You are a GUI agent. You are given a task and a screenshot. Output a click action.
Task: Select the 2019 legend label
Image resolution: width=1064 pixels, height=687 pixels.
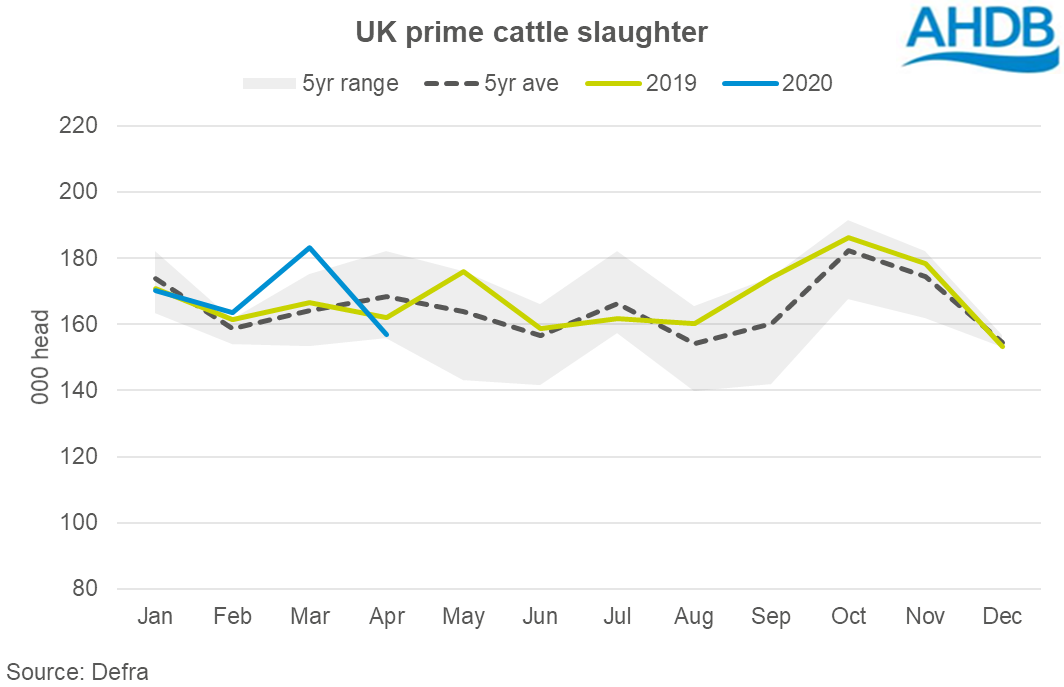coord(671,83)
